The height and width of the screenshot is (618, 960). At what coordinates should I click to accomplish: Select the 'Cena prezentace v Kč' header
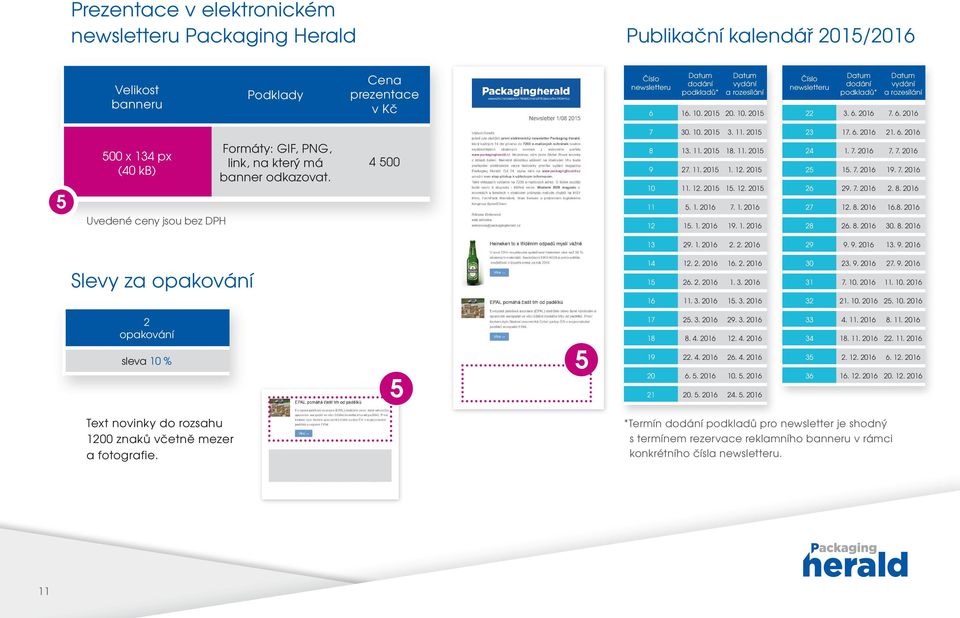click(384, 94)
